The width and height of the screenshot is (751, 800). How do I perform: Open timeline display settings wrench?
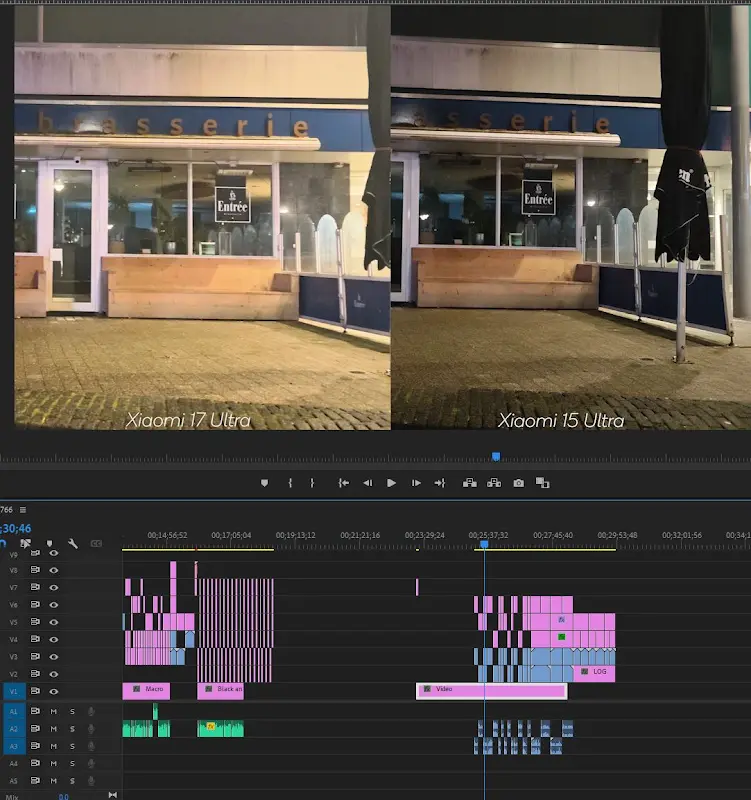(x=73, y=543)
